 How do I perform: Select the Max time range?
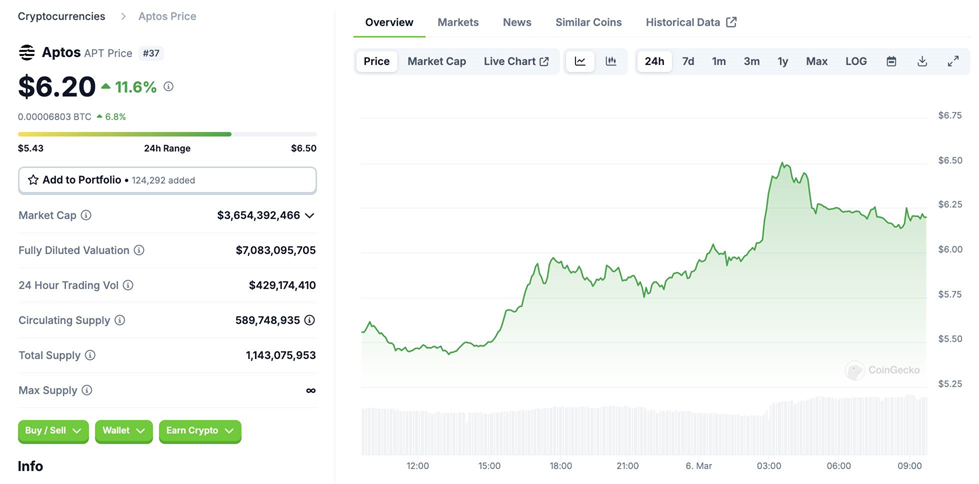click(817, 61)
